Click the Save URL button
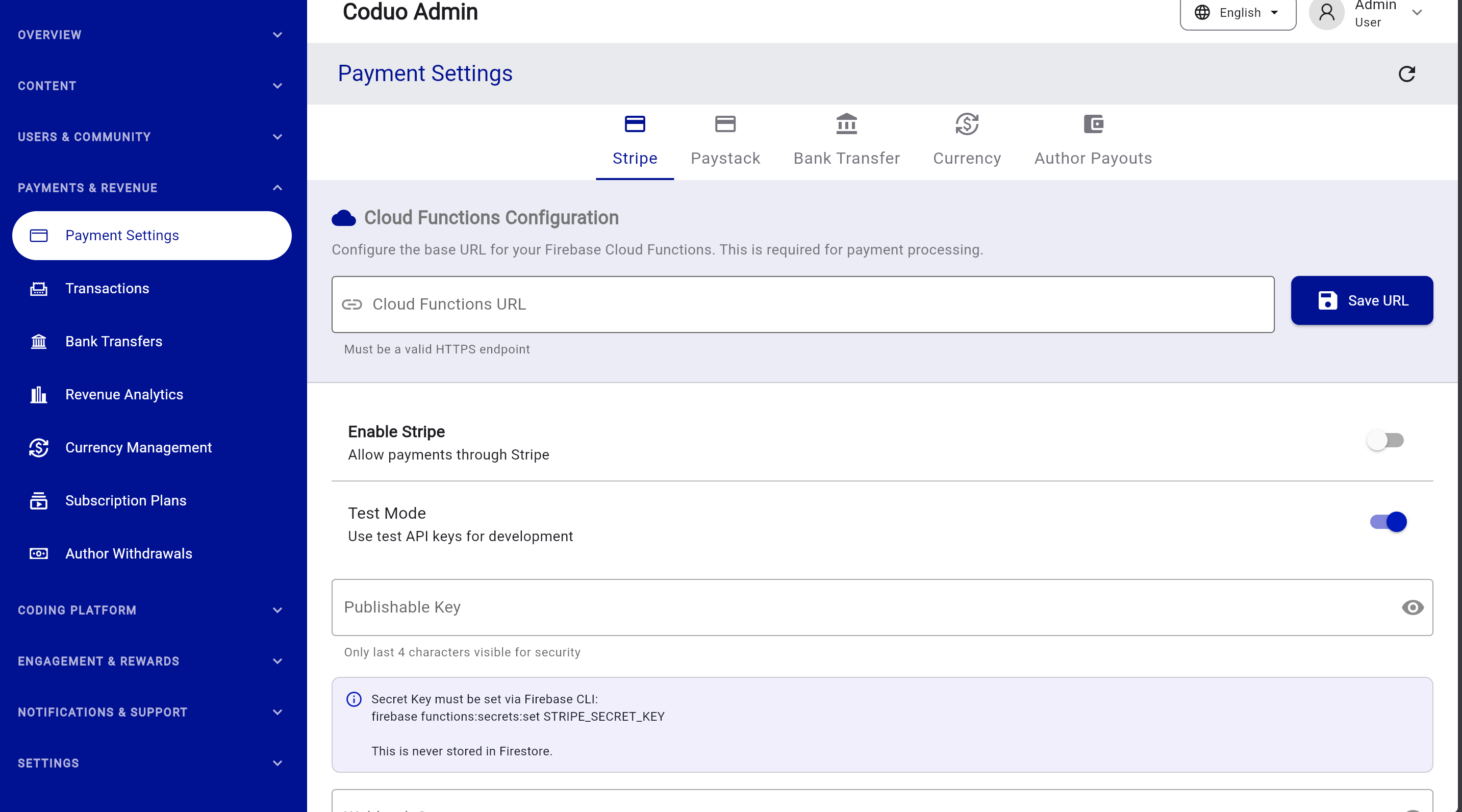Image resolution: width=1462 pixels, height=812 pixels. click(1362, 301)
